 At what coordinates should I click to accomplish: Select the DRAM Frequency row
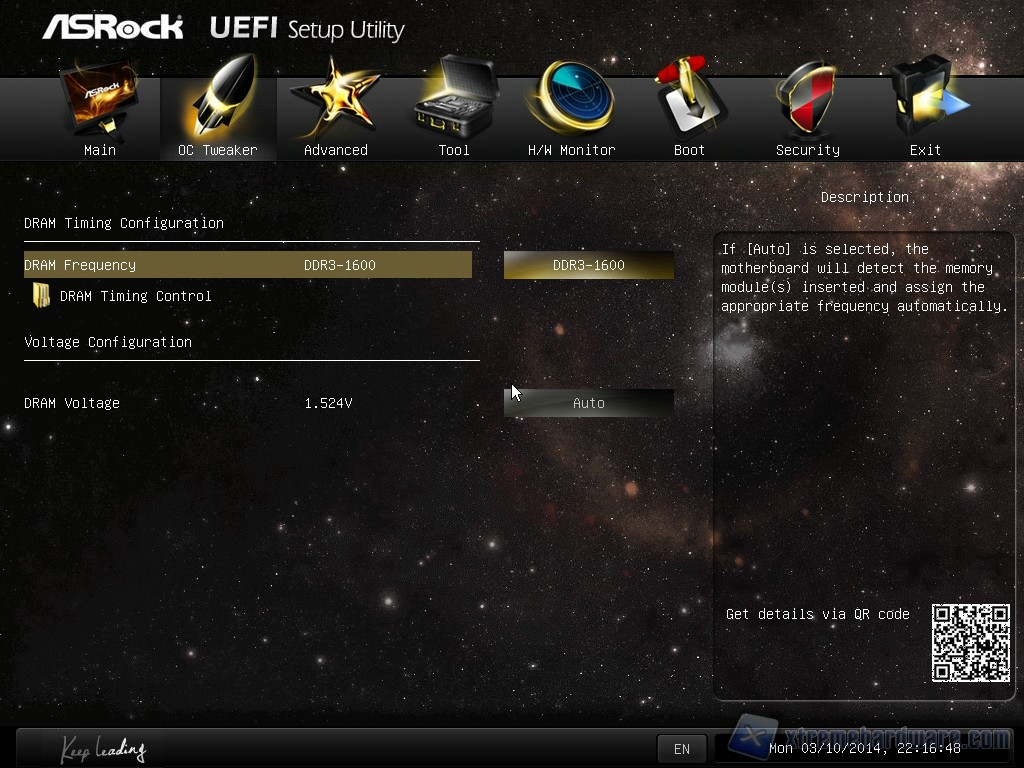click(248, 265)
